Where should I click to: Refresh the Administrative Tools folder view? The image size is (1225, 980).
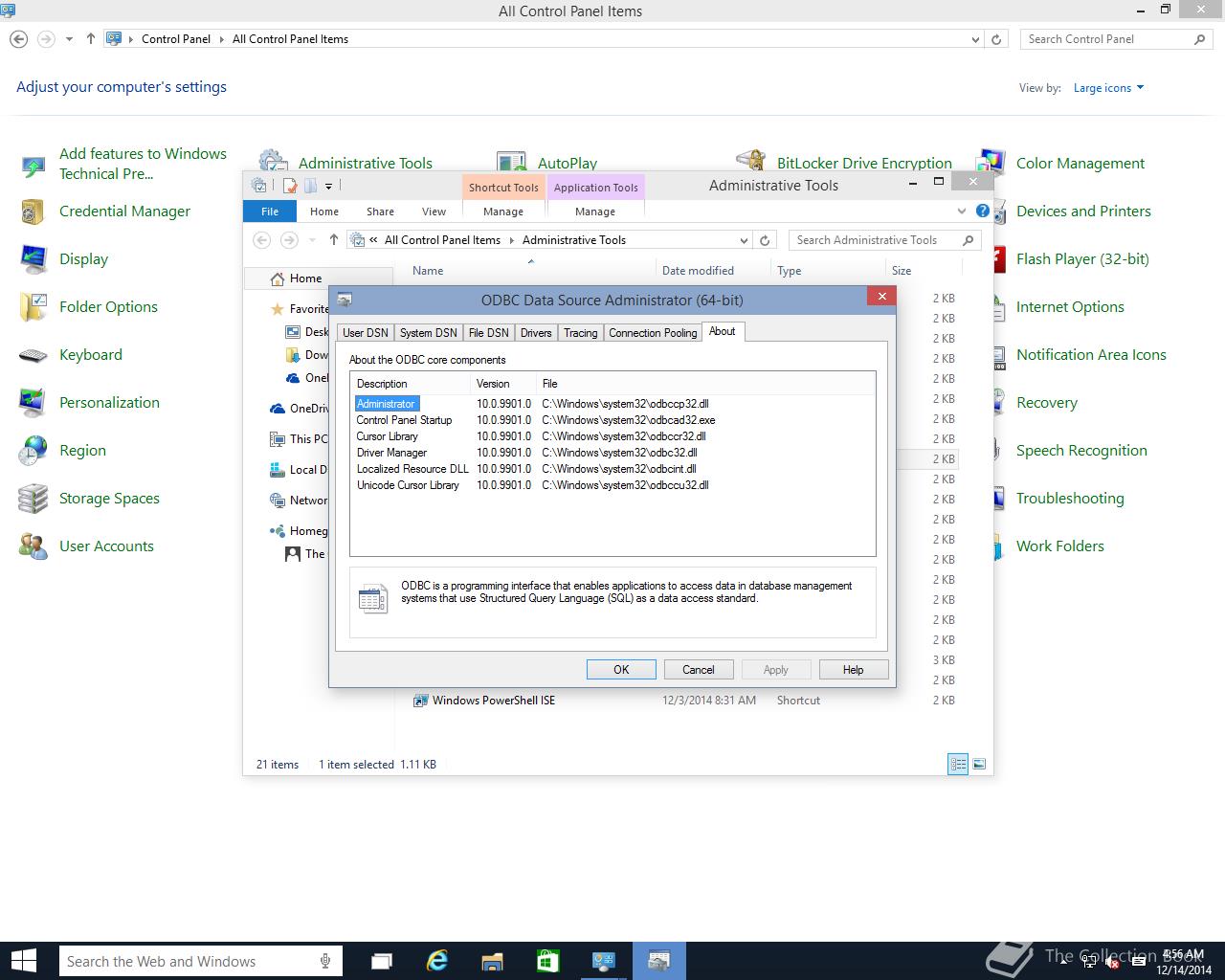[x=765, y=240]
